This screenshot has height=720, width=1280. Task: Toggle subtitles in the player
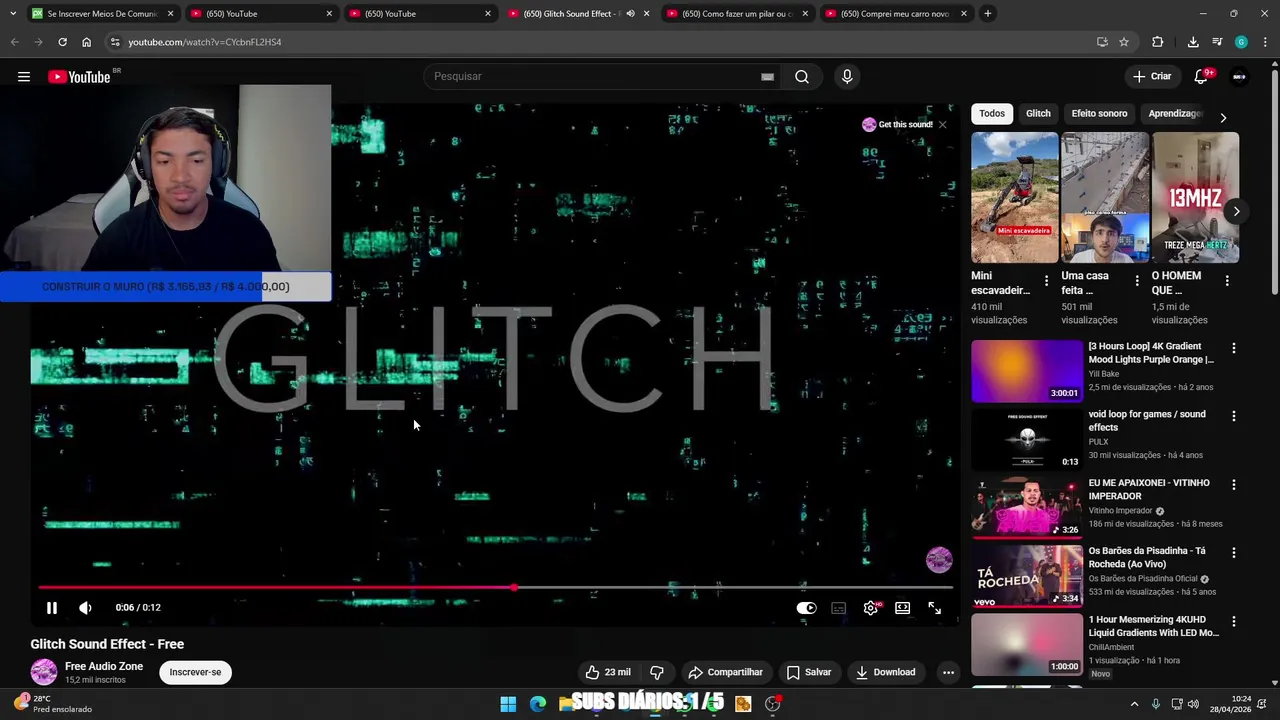pyautogui.click(x=839, y=608)
